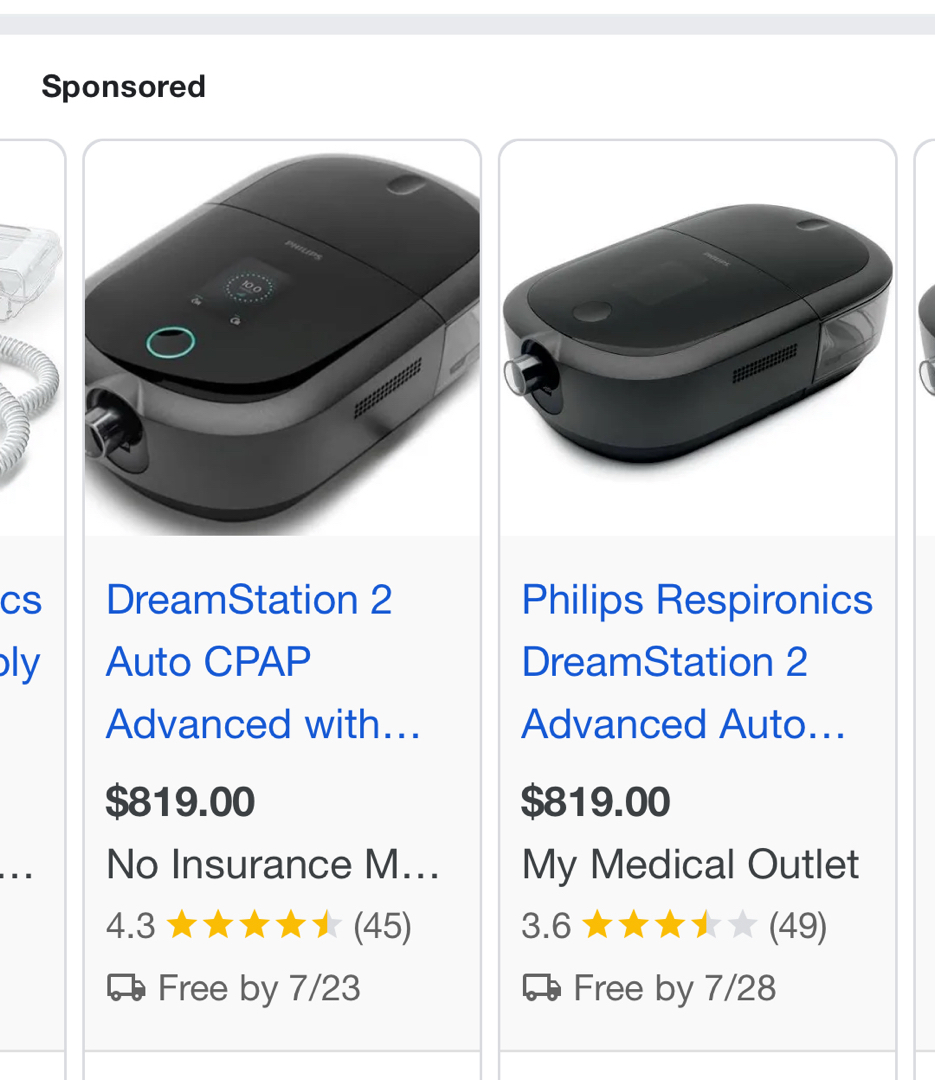Image resolution: width=935 pixels, height=1080 pixels.
Task: Open the partially visible CPAP tubing product image
Action: click(x=30, y=340)
